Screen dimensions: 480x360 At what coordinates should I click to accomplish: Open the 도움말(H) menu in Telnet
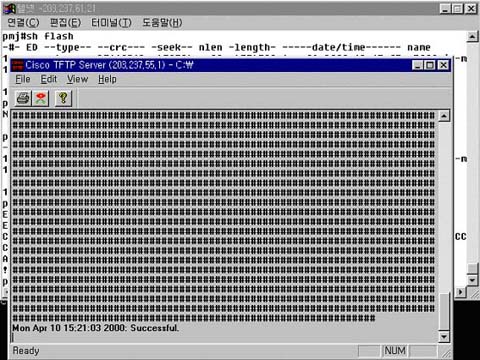[x=162, y=23]
